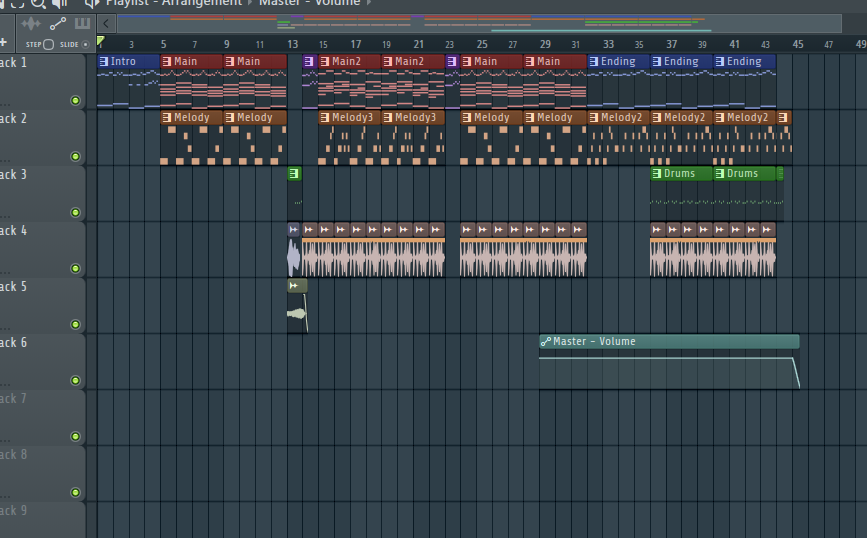This screenshot has width=867, height=538.
Task: Click the waveform of the Track 5 audio clip
Action: tap(297, 314)
